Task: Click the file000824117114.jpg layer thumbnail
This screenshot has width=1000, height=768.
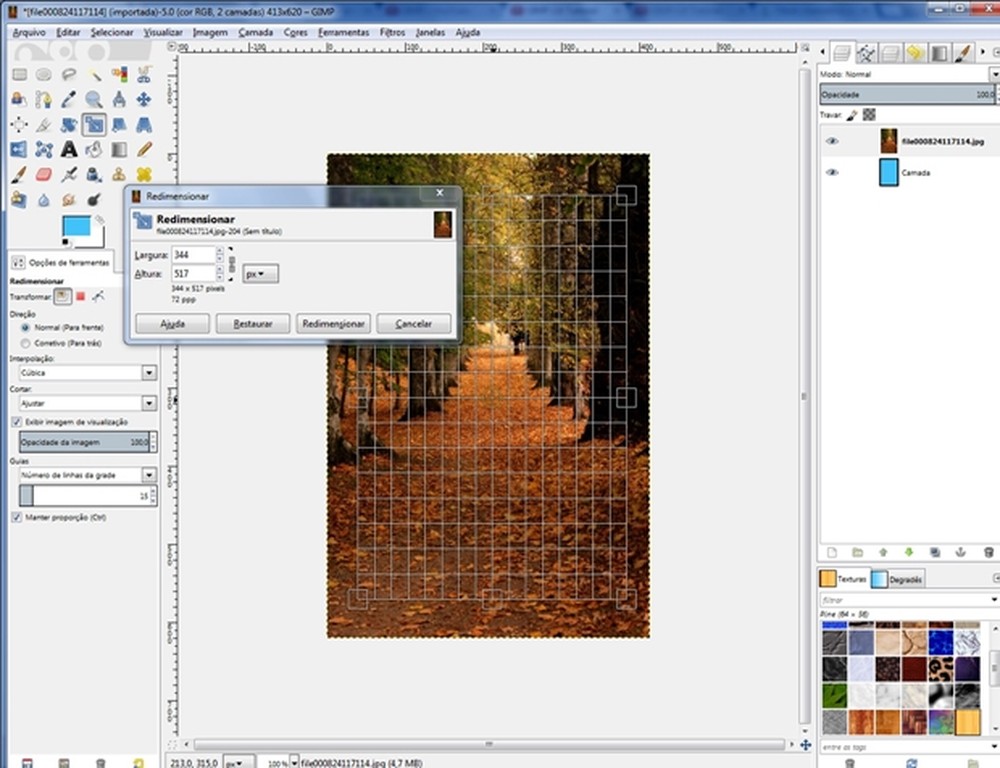Action: click(889, 141)
